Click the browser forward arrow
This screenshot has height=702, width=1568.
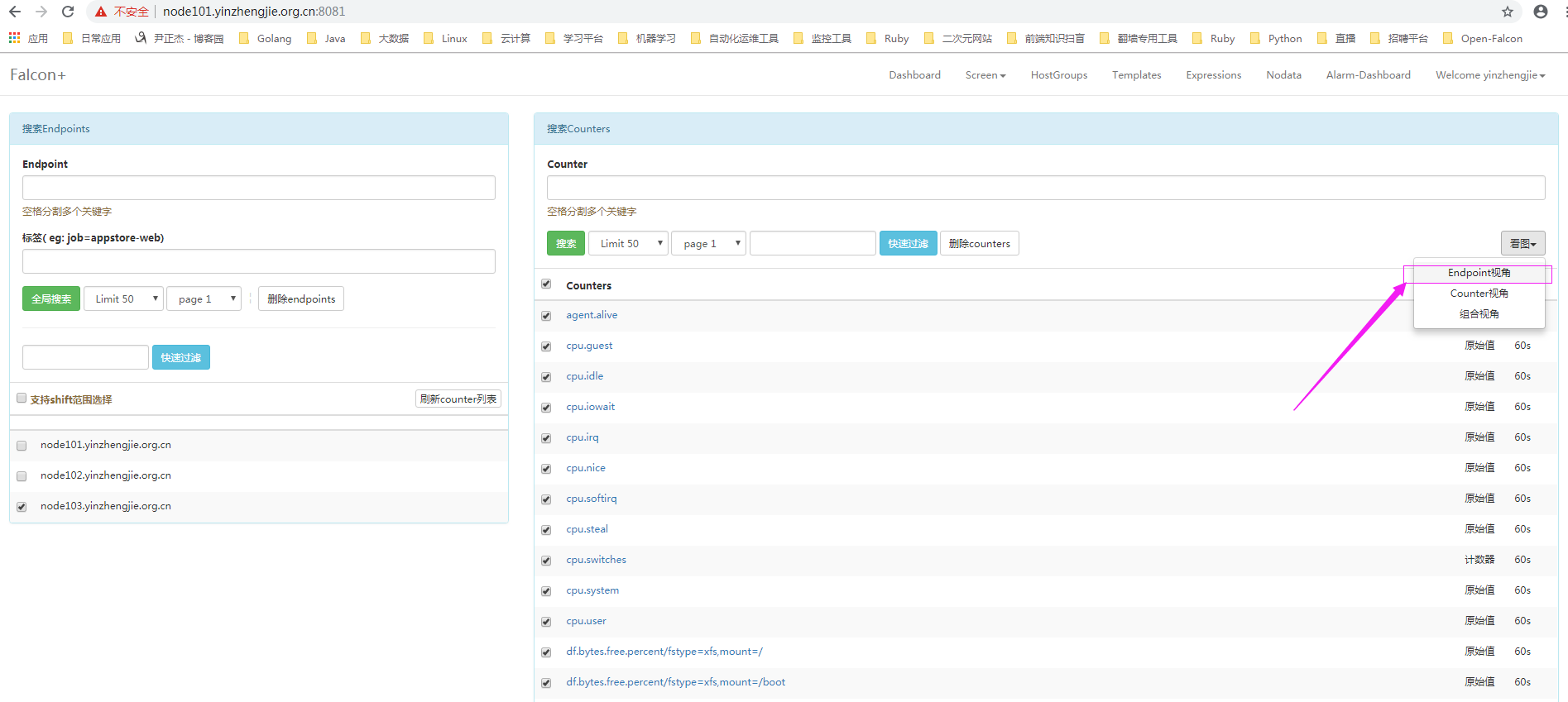[x=41, y=12]
